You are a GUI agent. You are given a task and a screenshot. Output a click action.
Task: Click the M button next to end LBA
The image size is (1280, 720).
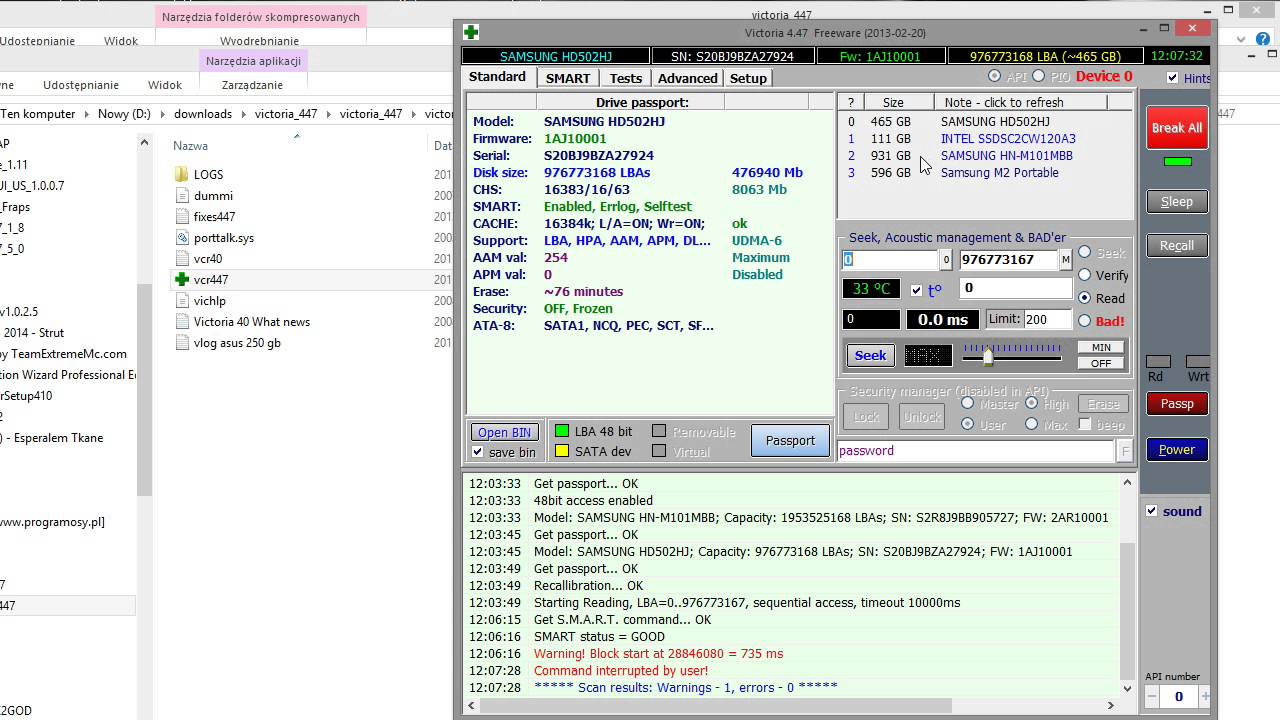coord(1065,260)
